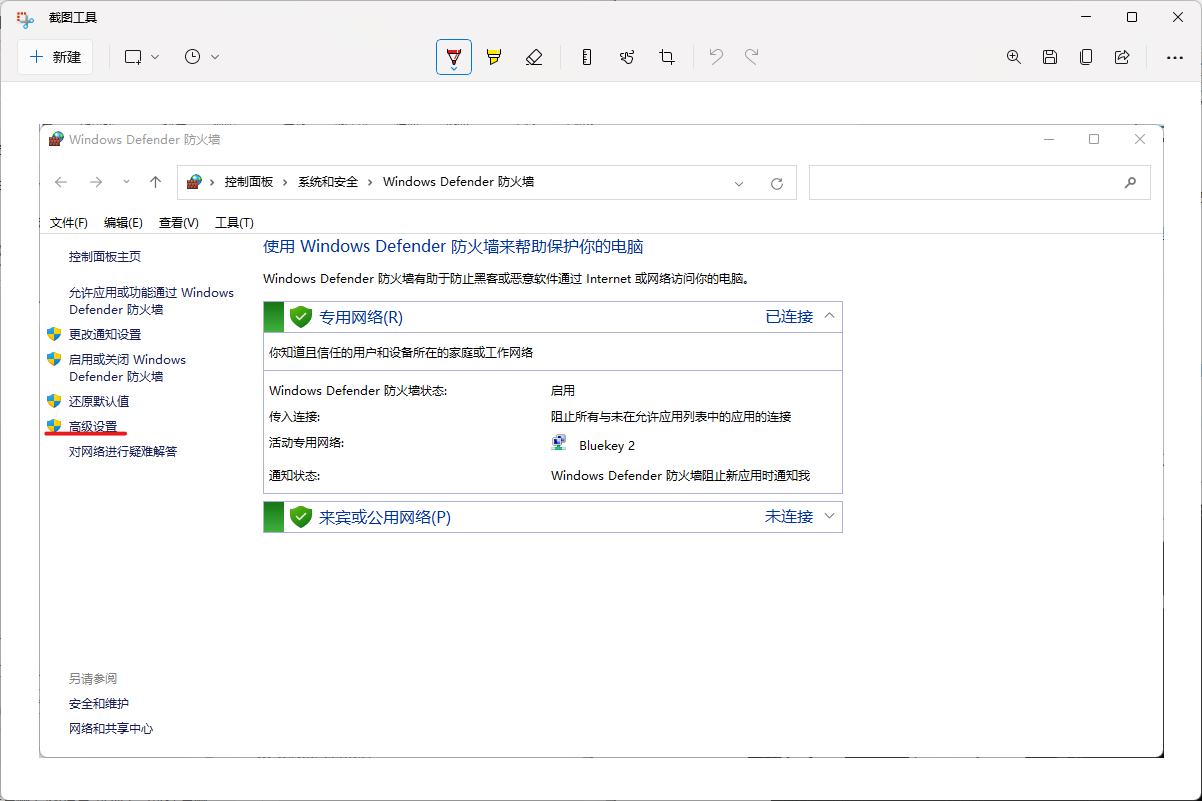This screenshot has height=801, width=1202.
Task: Click the 控制面板 breadcrumb
Action: (249, 182)
